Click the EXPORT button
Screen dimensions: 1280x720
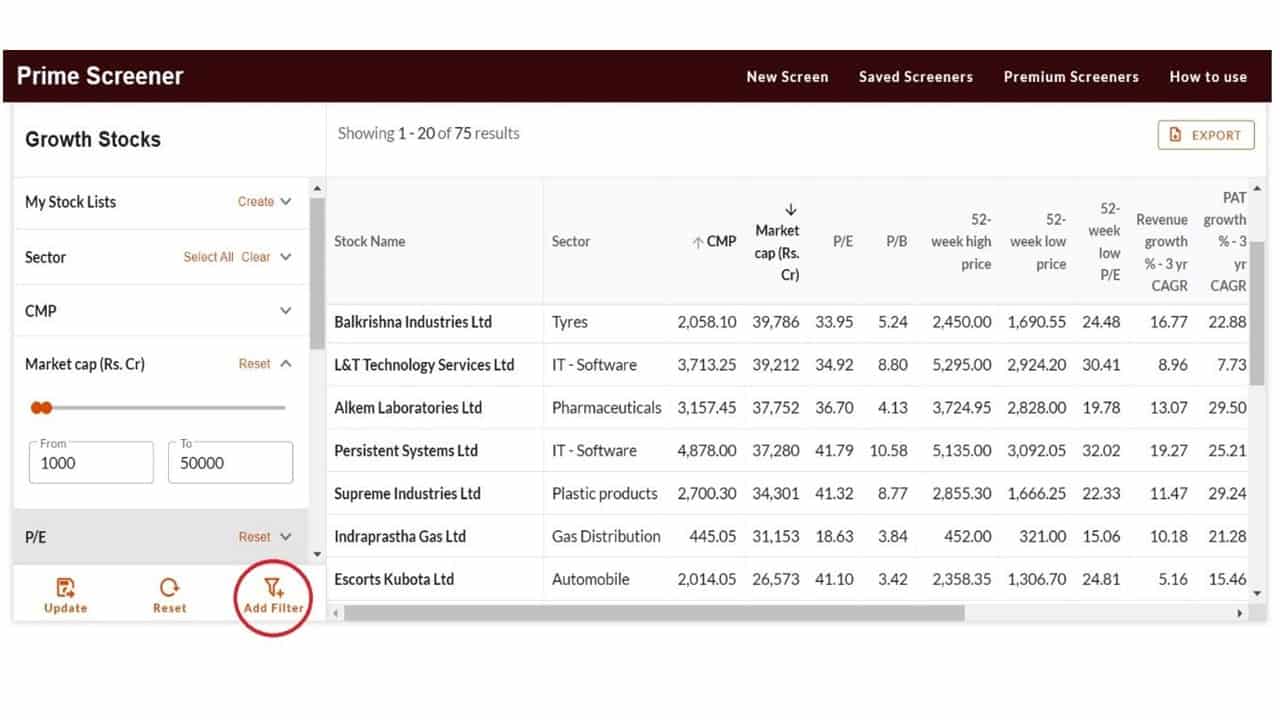(x=1206, y=135)
